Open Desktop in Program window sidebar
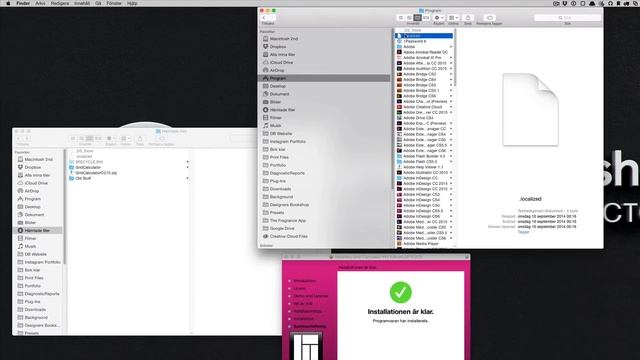The width and height of the screenshot is (640, 360). point(278,86)
